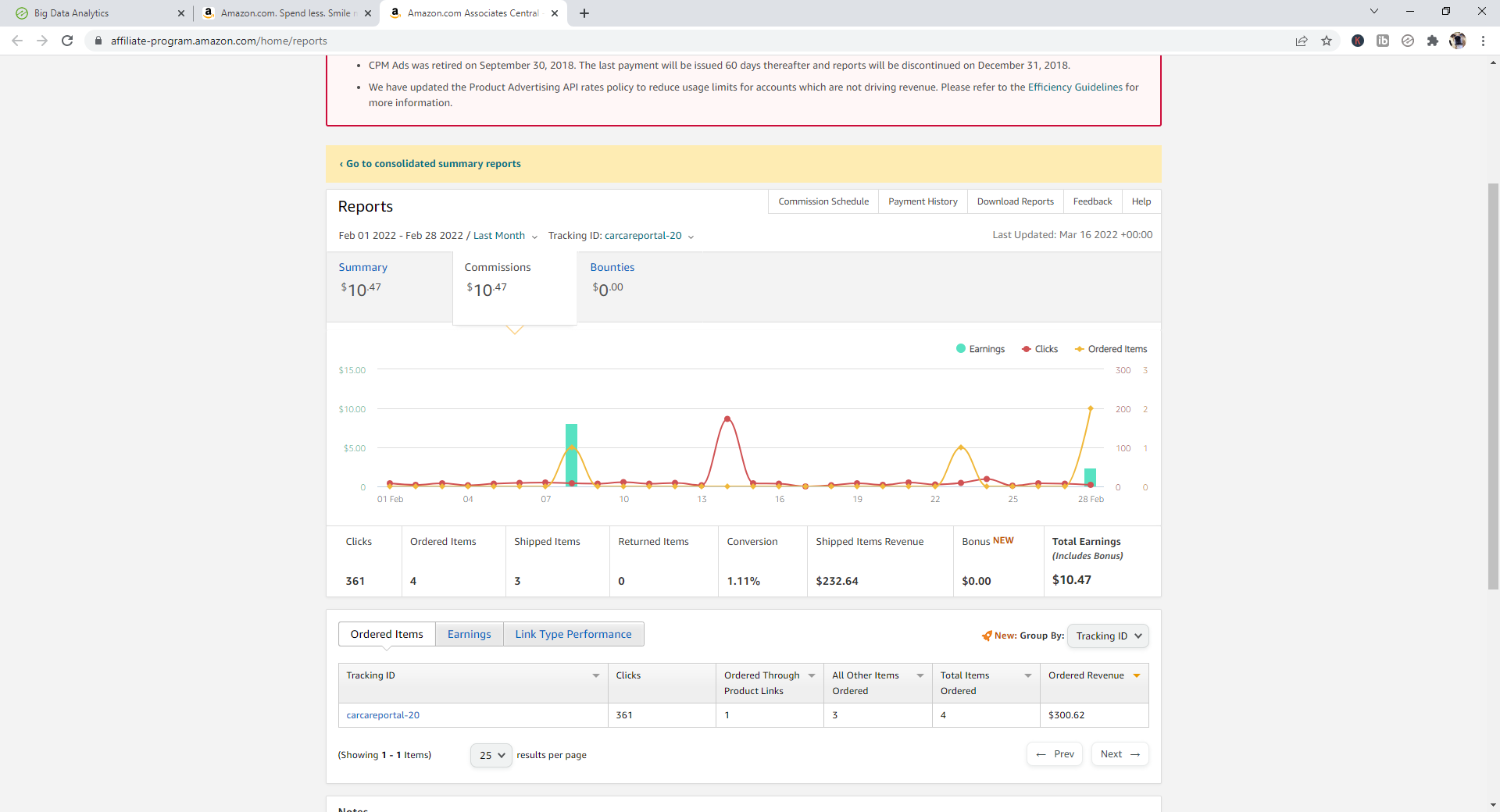Open the Group By Tracking ID dropdown
This screenshot has height=812, width=1500.
click(1108, 636)
